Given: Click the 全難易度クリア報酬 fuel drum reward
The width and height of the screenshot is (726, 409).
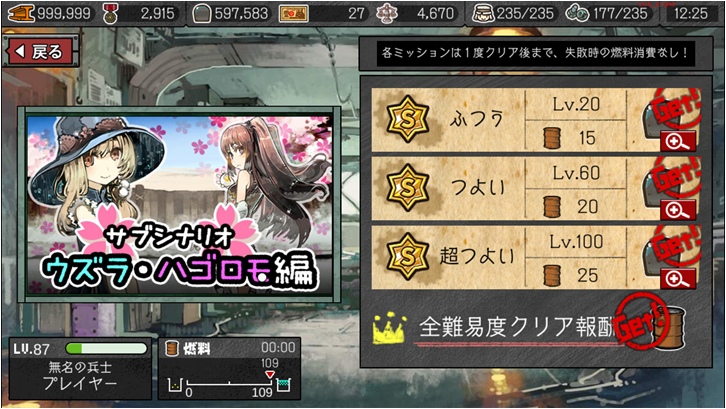Looking at the screenshot, I should click(670, 328).
